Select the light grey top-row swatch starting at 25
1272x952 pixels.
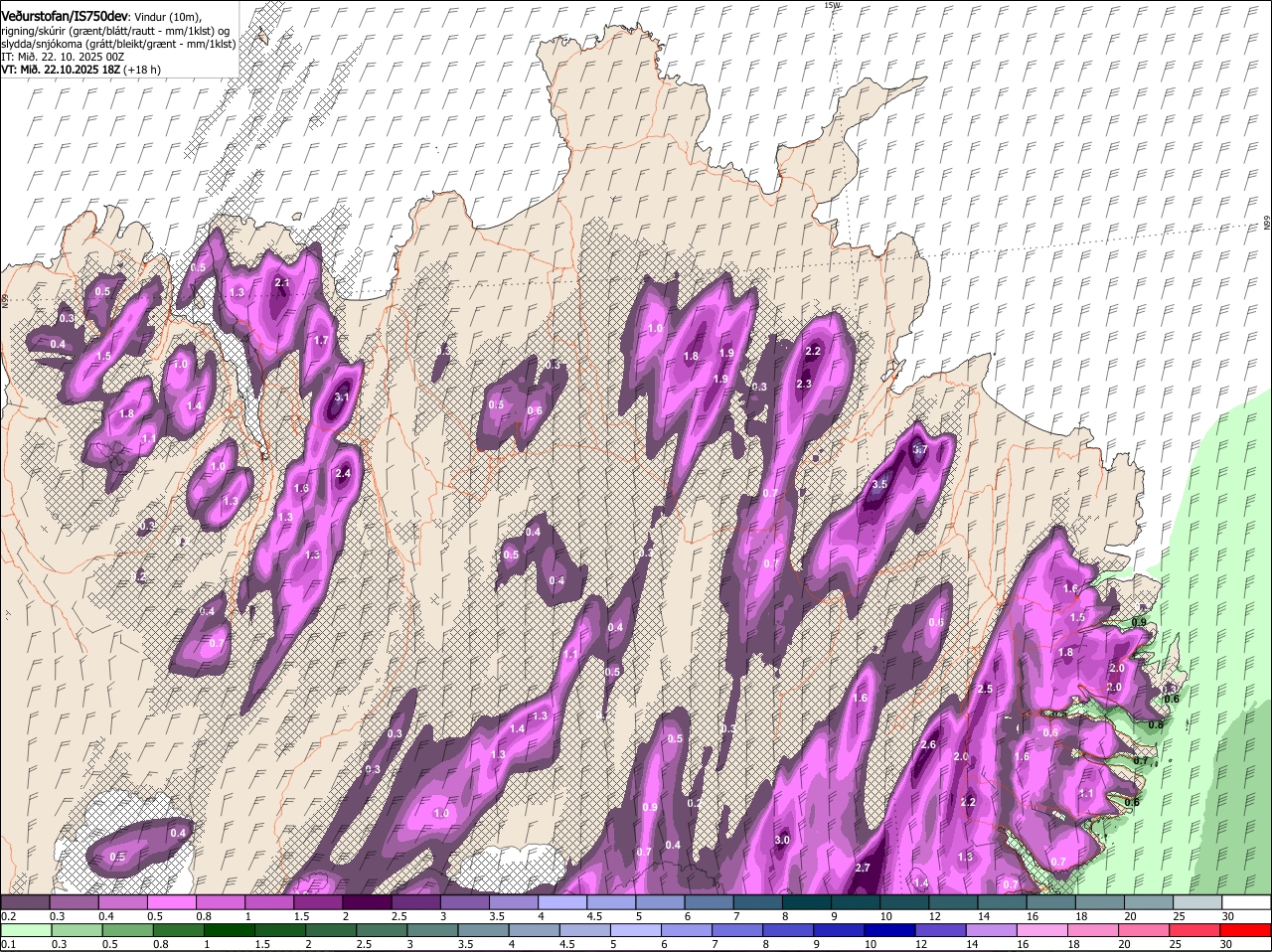pos(1197,902)
